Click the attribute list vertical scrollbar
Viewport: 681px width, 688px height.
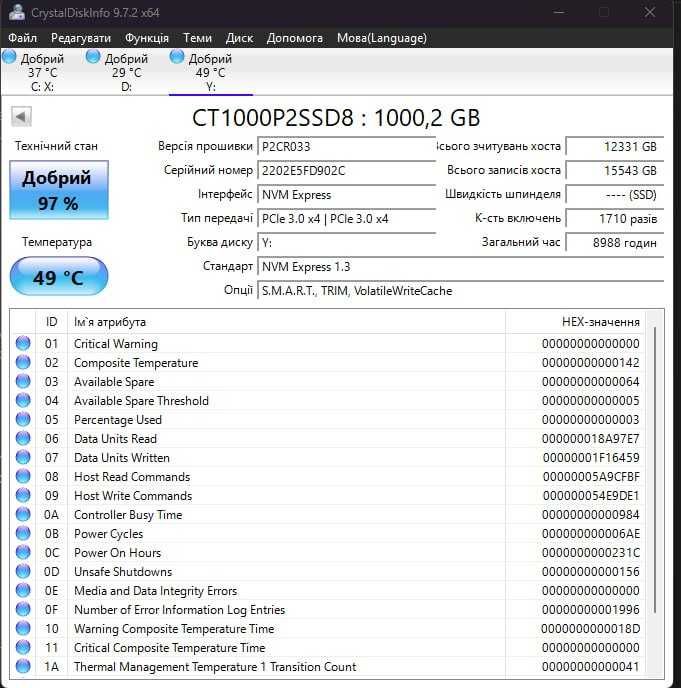pos(654,469)
